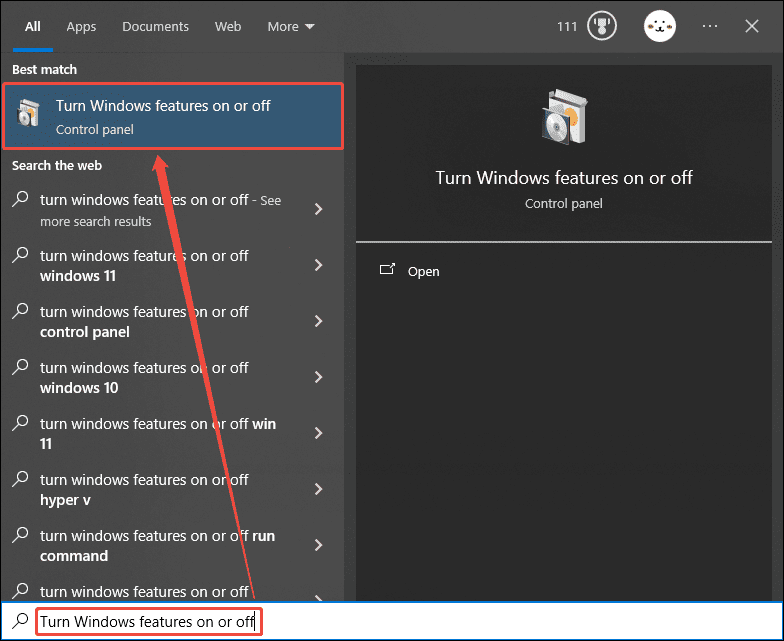Click the Open action icon in preview pane
This screenshot has height=641, width=784.
tap(387, 270)
